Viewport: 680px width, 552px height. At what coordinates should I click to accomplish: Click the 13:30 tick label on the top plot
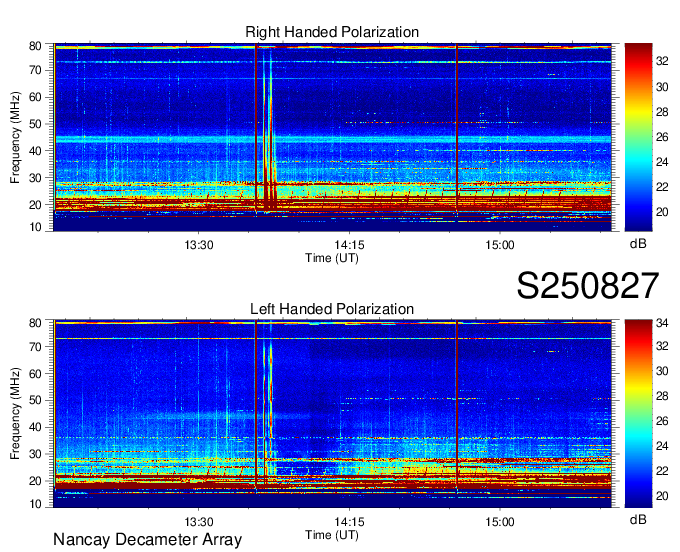199,245
